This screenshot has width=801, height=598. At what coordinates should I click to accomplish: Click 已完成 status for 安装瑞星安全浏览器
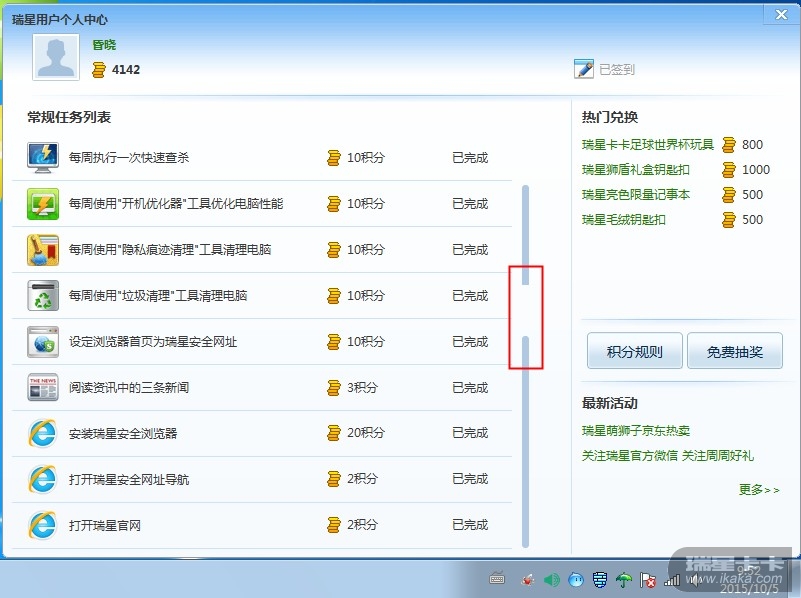pos(470,433)
